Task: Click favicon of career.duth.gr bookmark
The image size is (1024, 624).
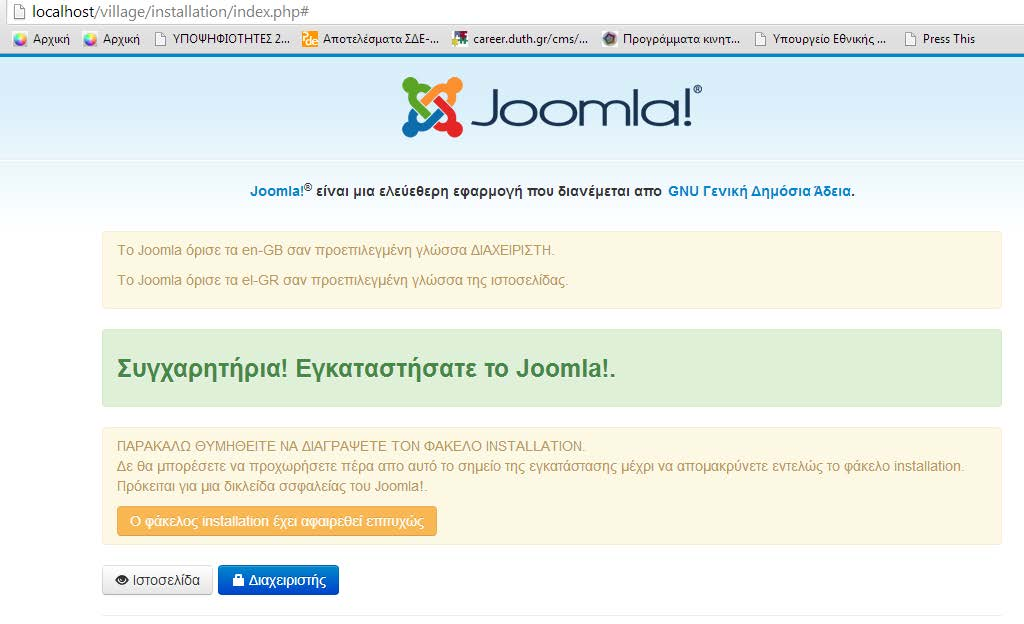Action: coord(460,39)
